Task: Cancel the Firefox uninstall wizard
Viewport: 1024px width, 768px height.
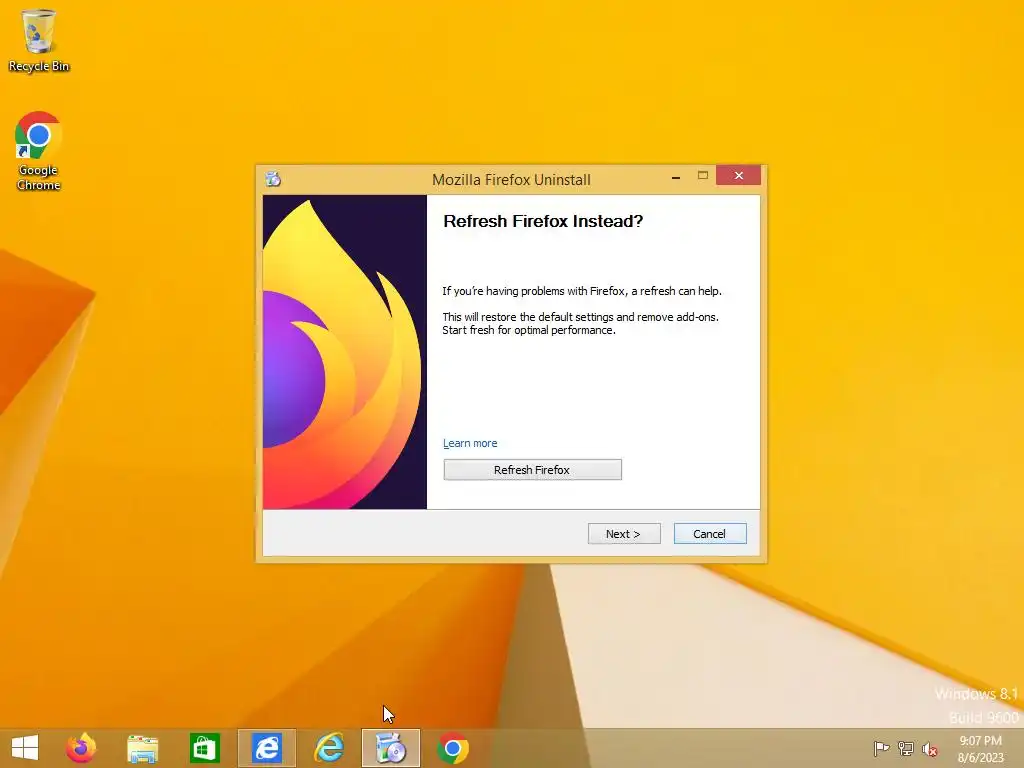Action: point(710,534)
